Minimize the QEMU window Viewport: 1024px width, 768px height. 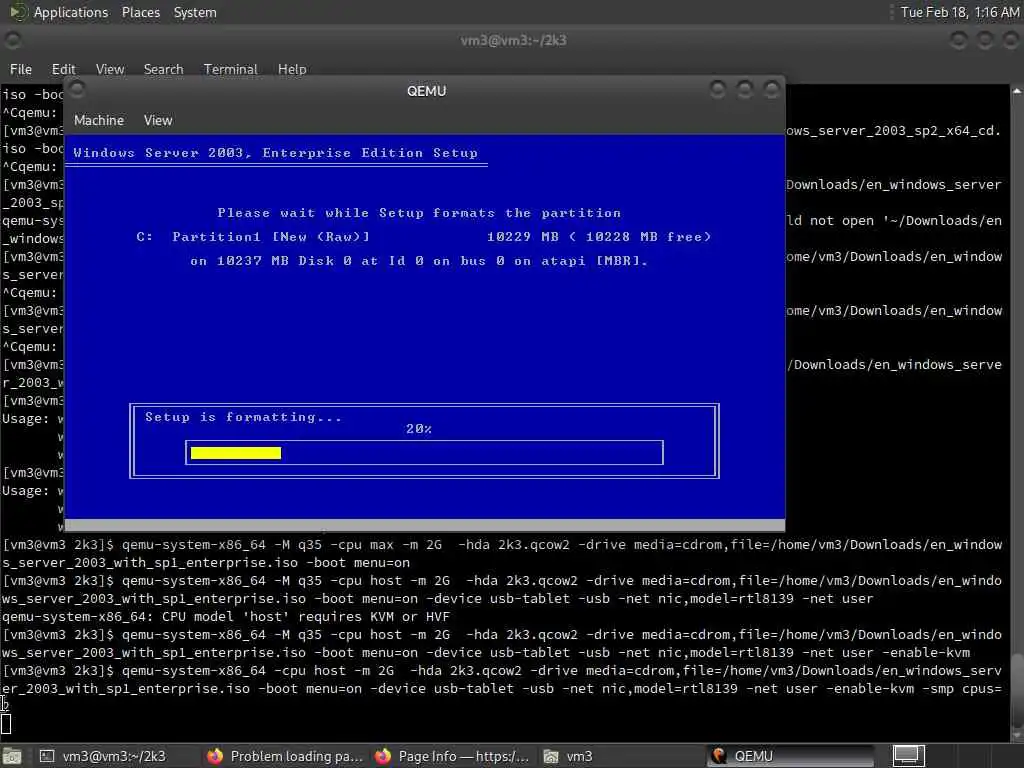point(718,89)
